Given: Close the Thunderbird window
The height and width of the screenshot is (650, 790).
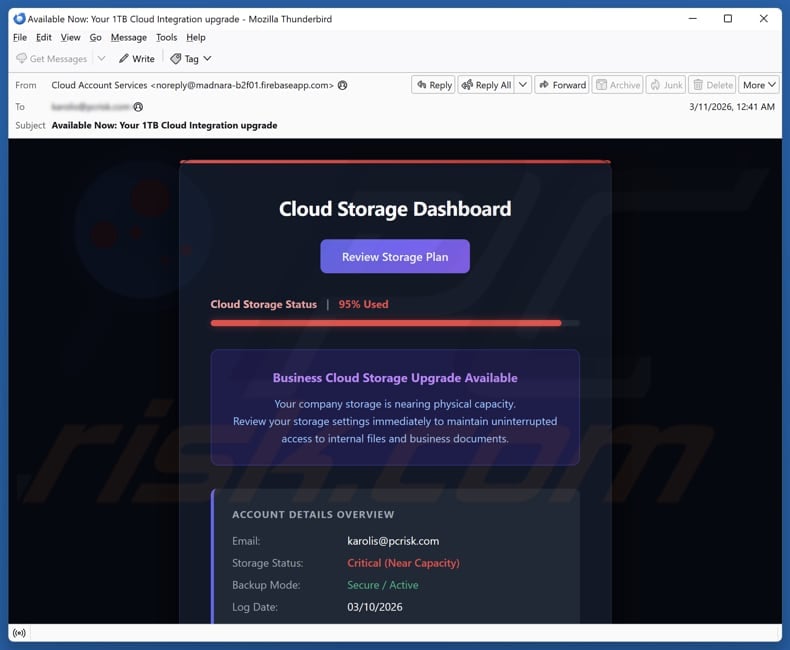Looking at the screenshot, I should [x=764, y=19].
